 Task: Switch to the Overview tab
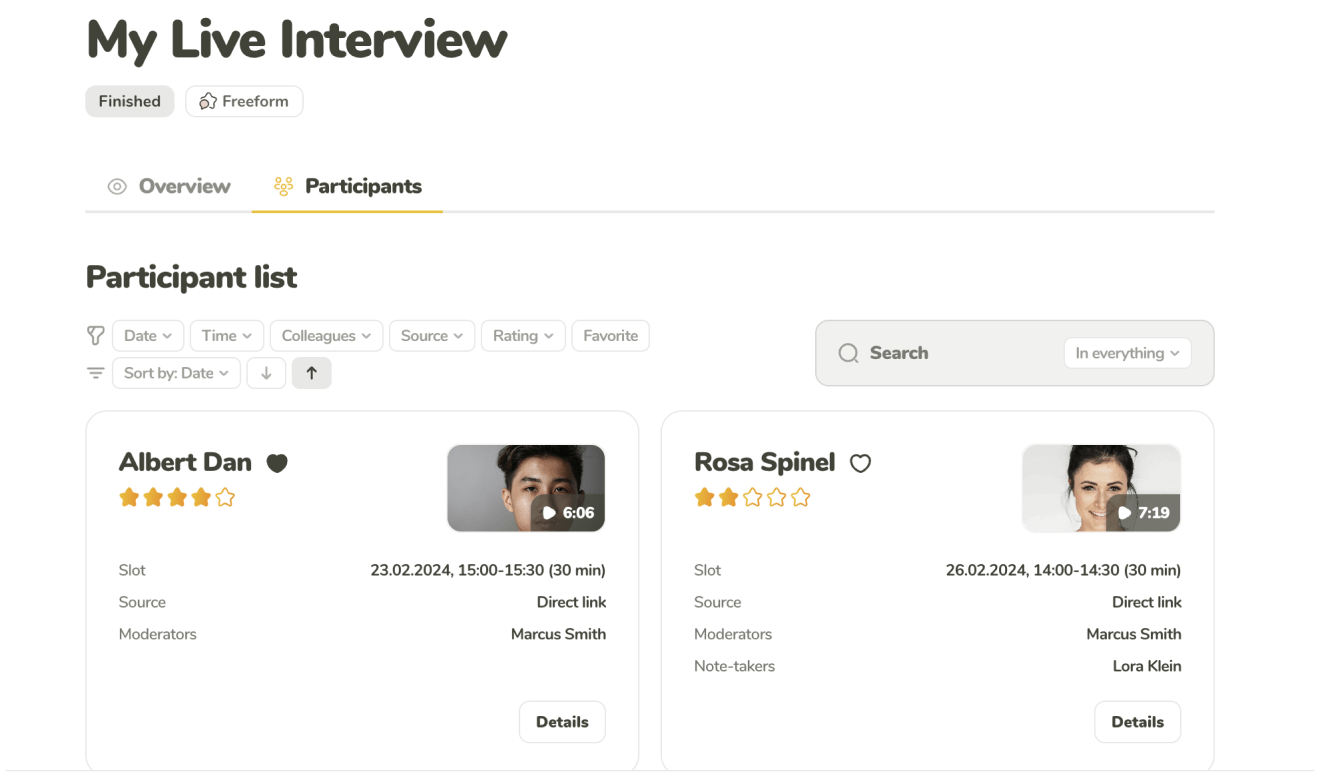pyautogui.click(x=183, y=186)
